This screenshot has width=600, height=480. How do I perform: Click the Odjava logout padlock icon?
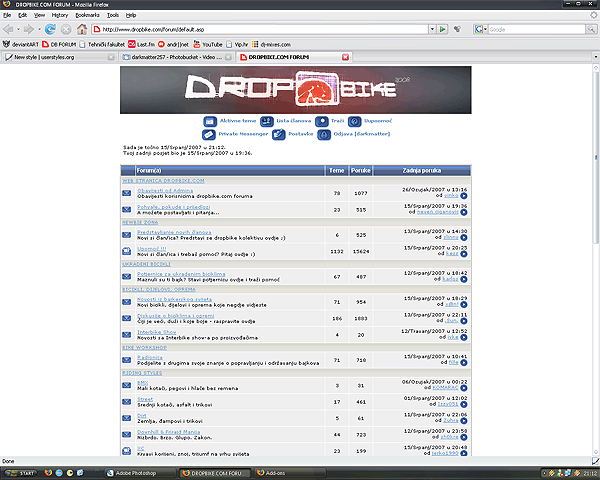click(324, 135)
